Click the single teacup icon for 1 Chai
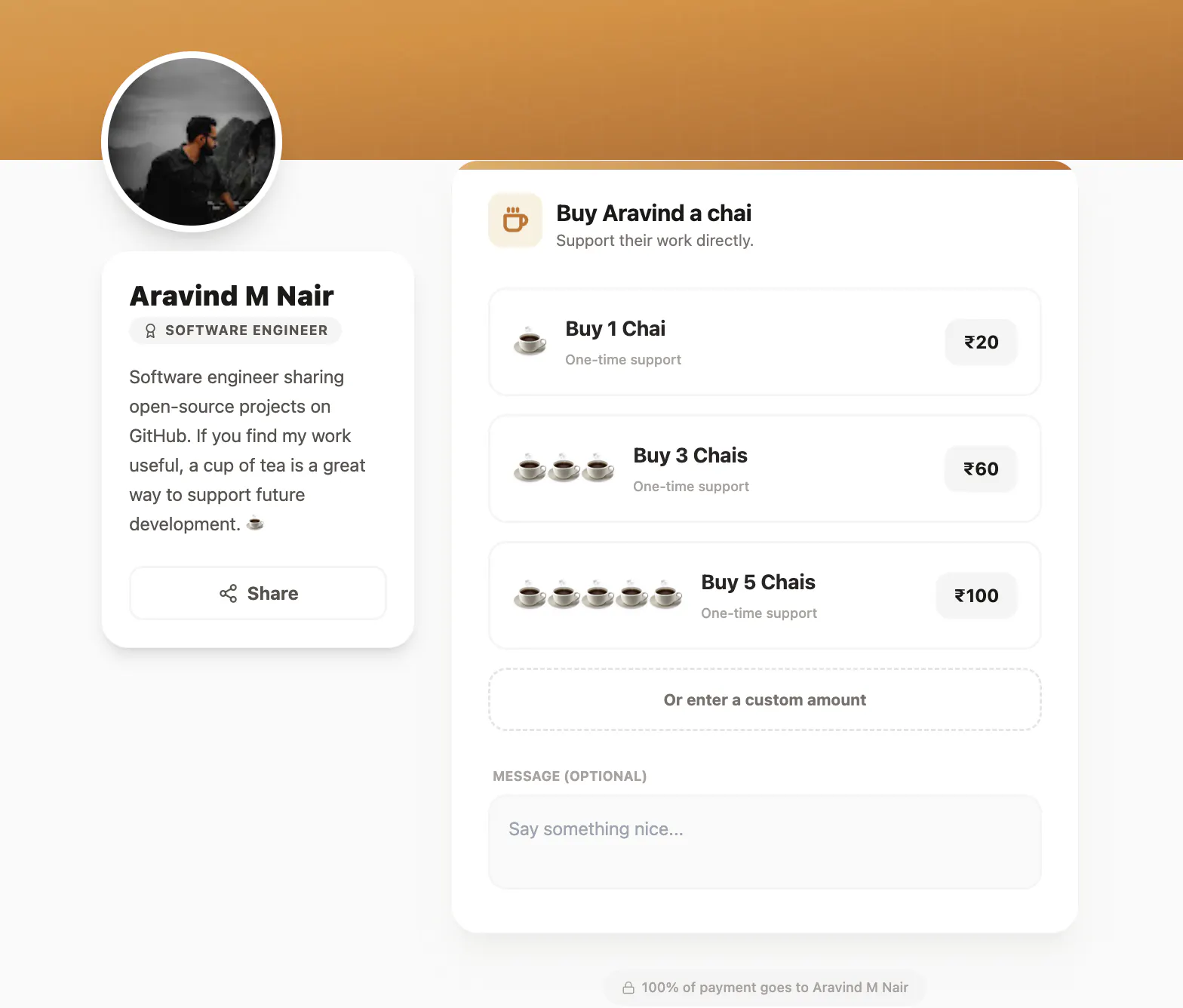The width and height of the screenshot is (1183, 1008). click(x=530, y=342)
